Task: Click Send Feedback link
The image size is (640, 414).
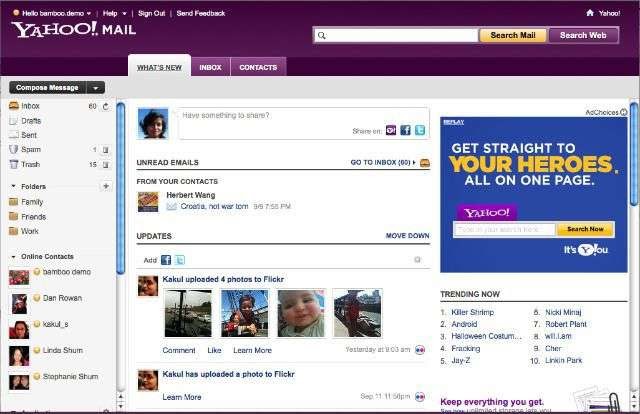Action: point(201,13)
